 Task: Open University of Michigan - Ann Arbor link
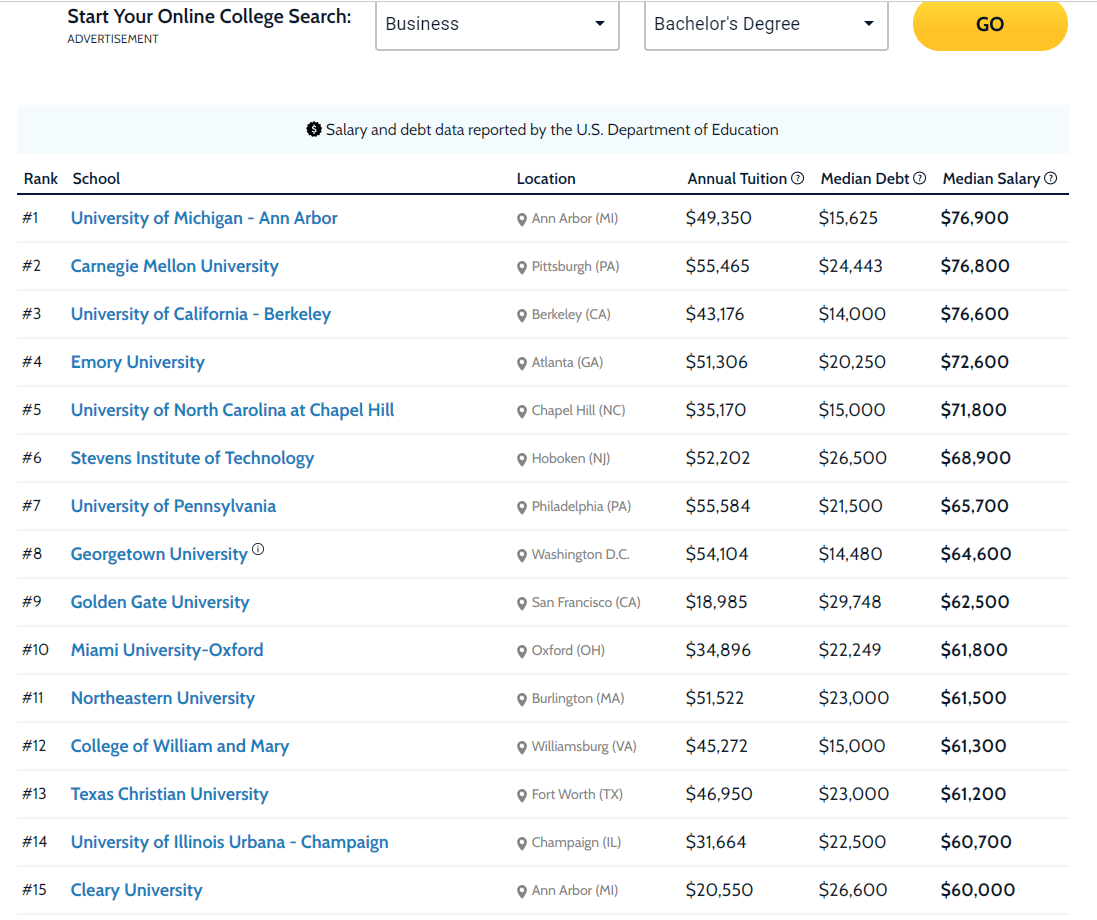[204, 218]
